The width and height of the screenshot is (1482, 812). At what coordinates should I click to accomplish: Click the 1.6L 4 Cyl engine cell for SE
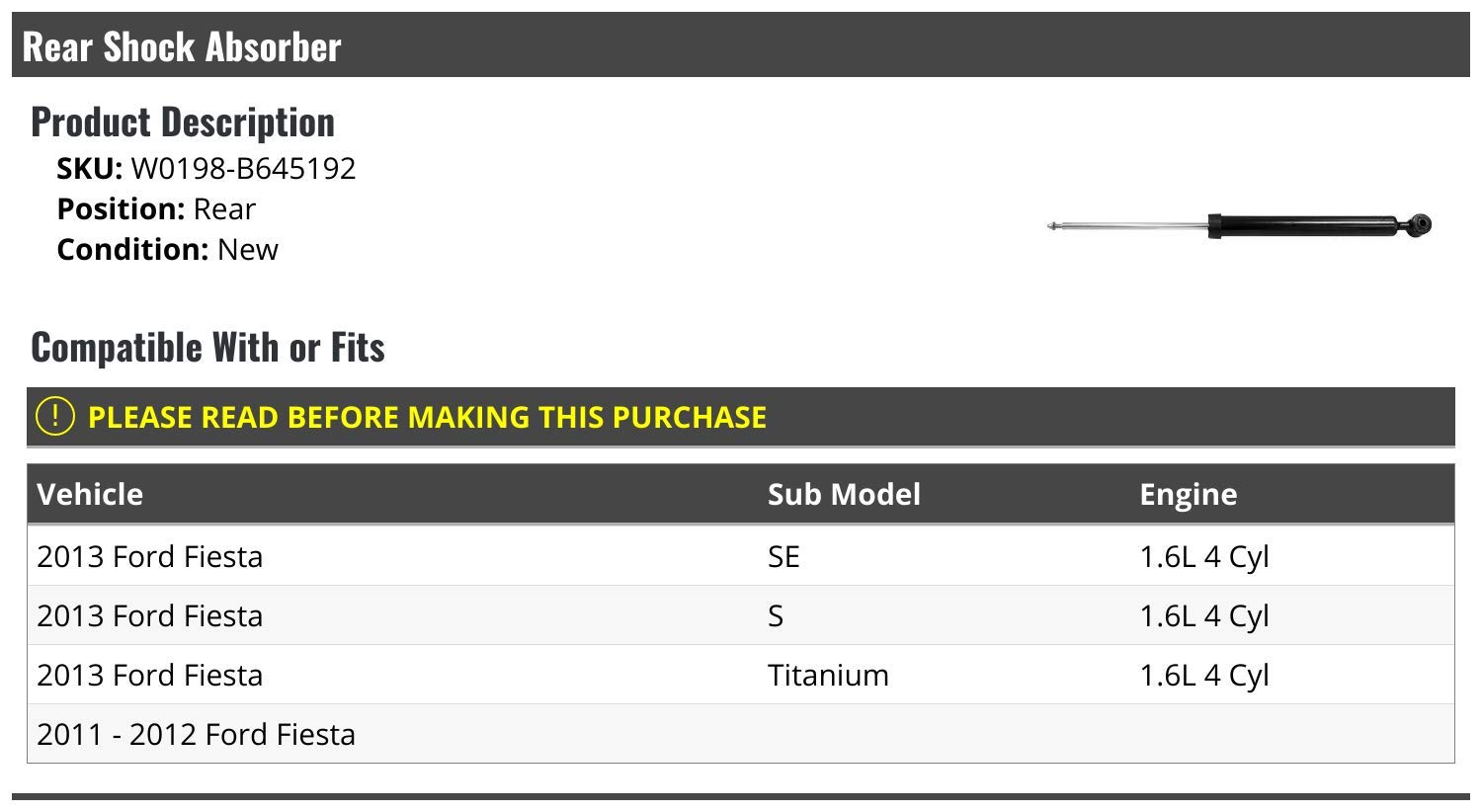[x=1203, y=556]
